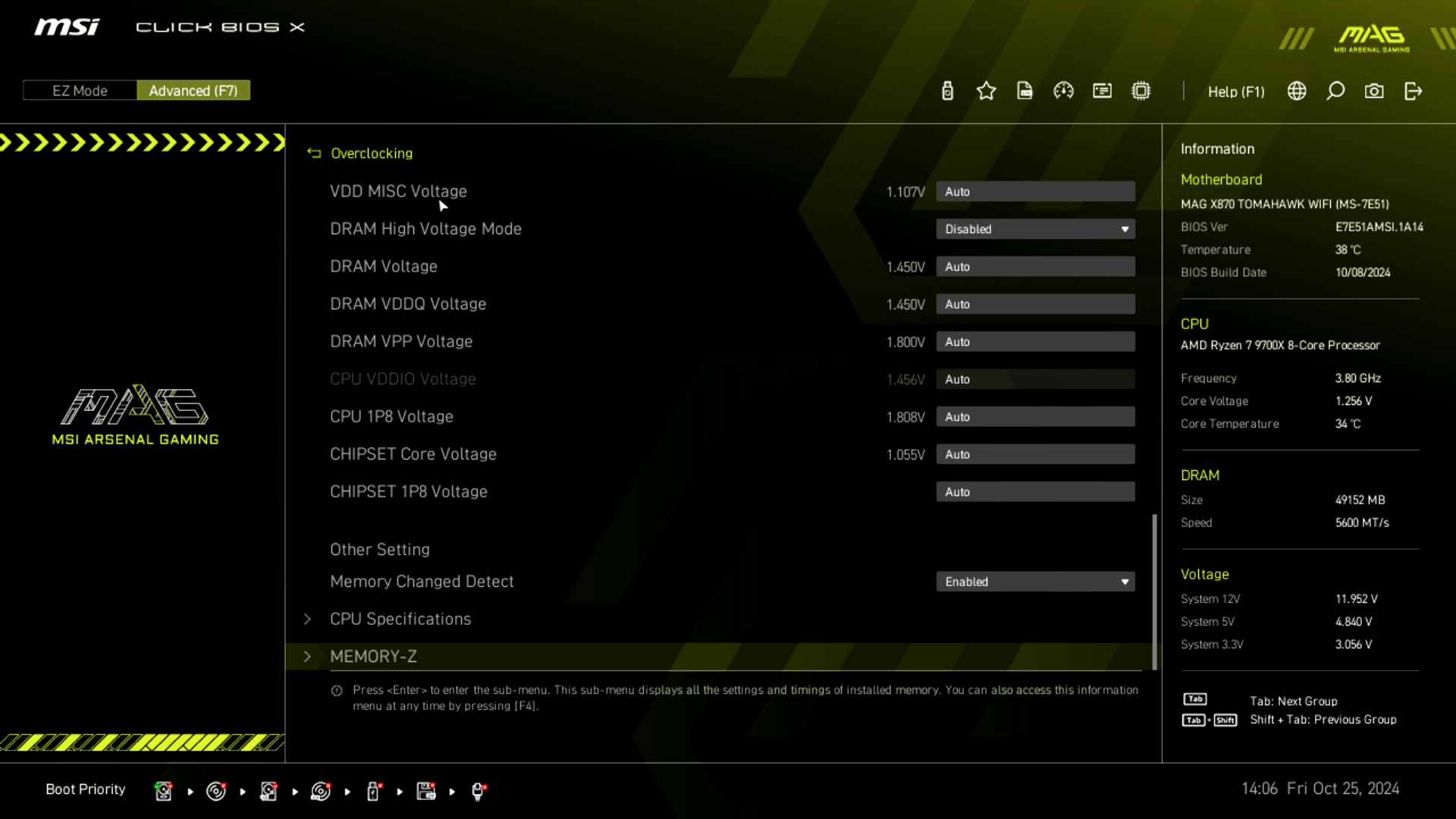This screenshot has height=819, width=1456.
Task: Click the back arrow next to Overclocking
Action: tap(314, 153)
